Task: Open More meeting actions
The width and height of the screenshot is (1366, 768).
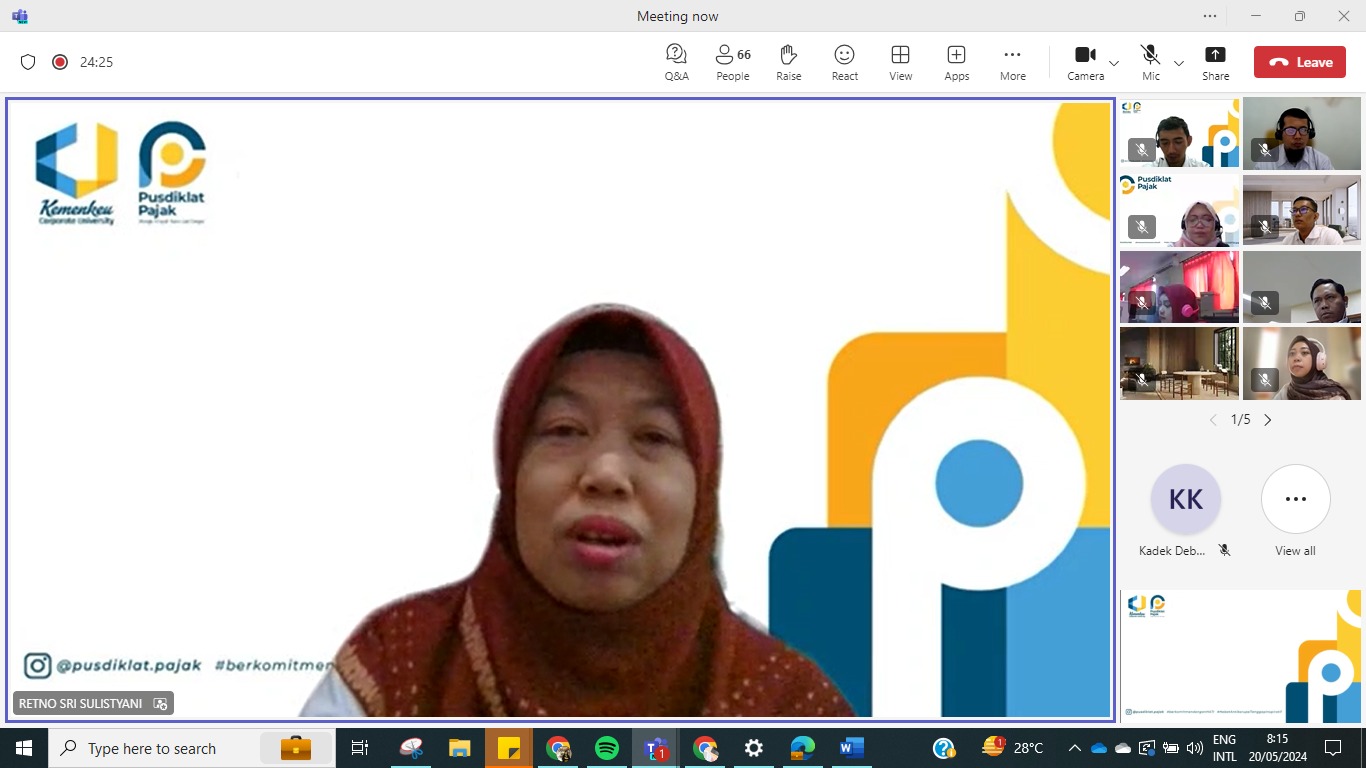Action: tap(1012, 61)
